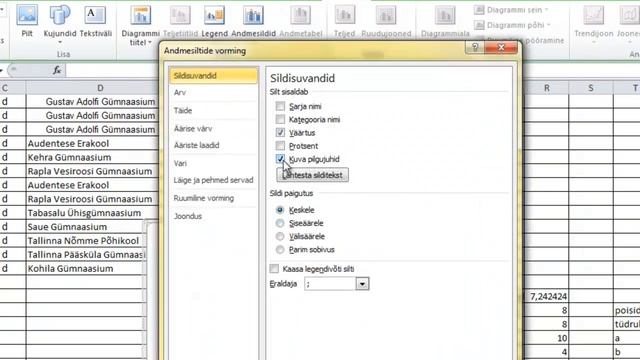Select the Sildisuvandid category

click(213, 76)
